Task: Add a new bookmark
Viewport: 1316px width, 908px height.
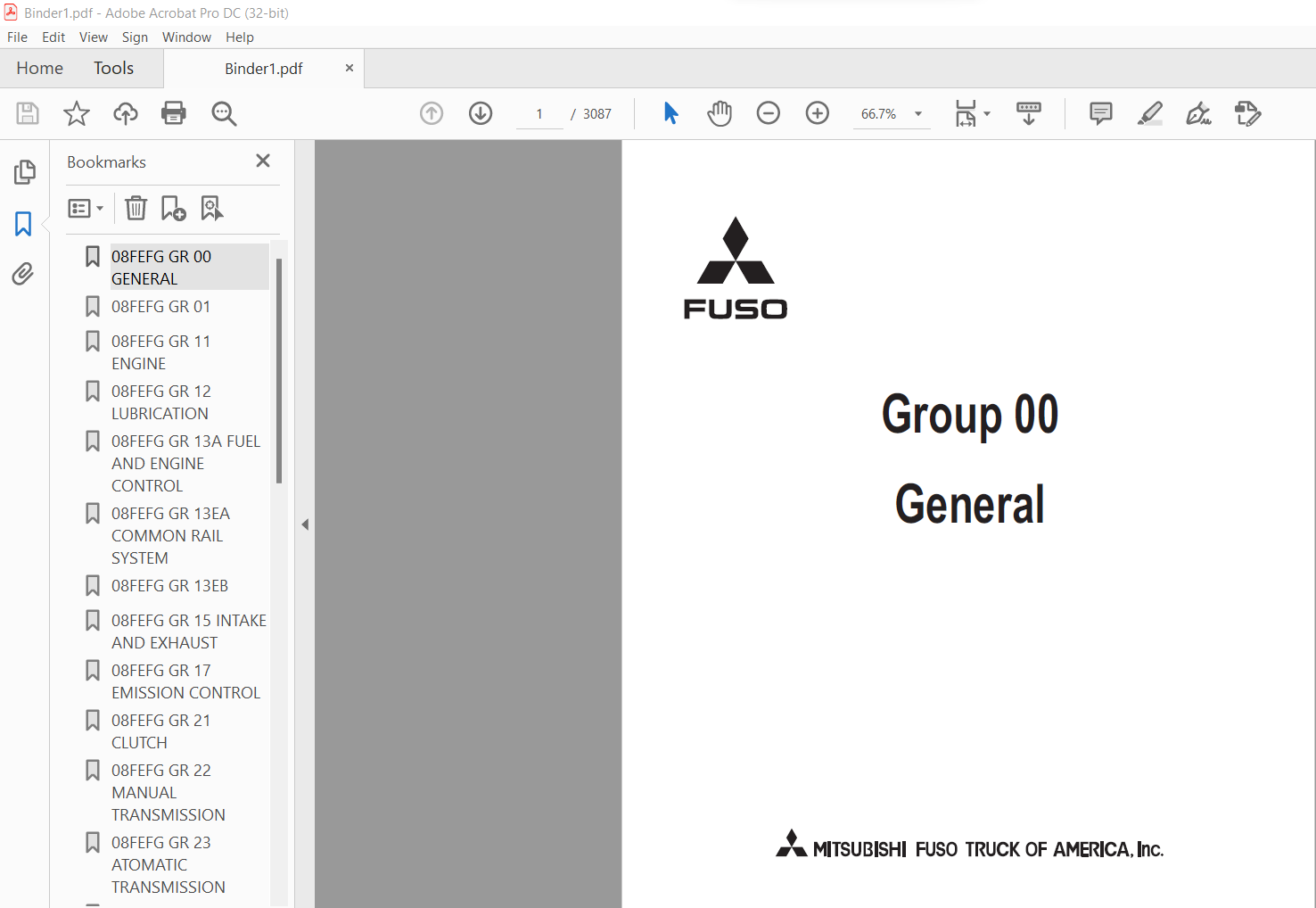Action: (173, 208)
